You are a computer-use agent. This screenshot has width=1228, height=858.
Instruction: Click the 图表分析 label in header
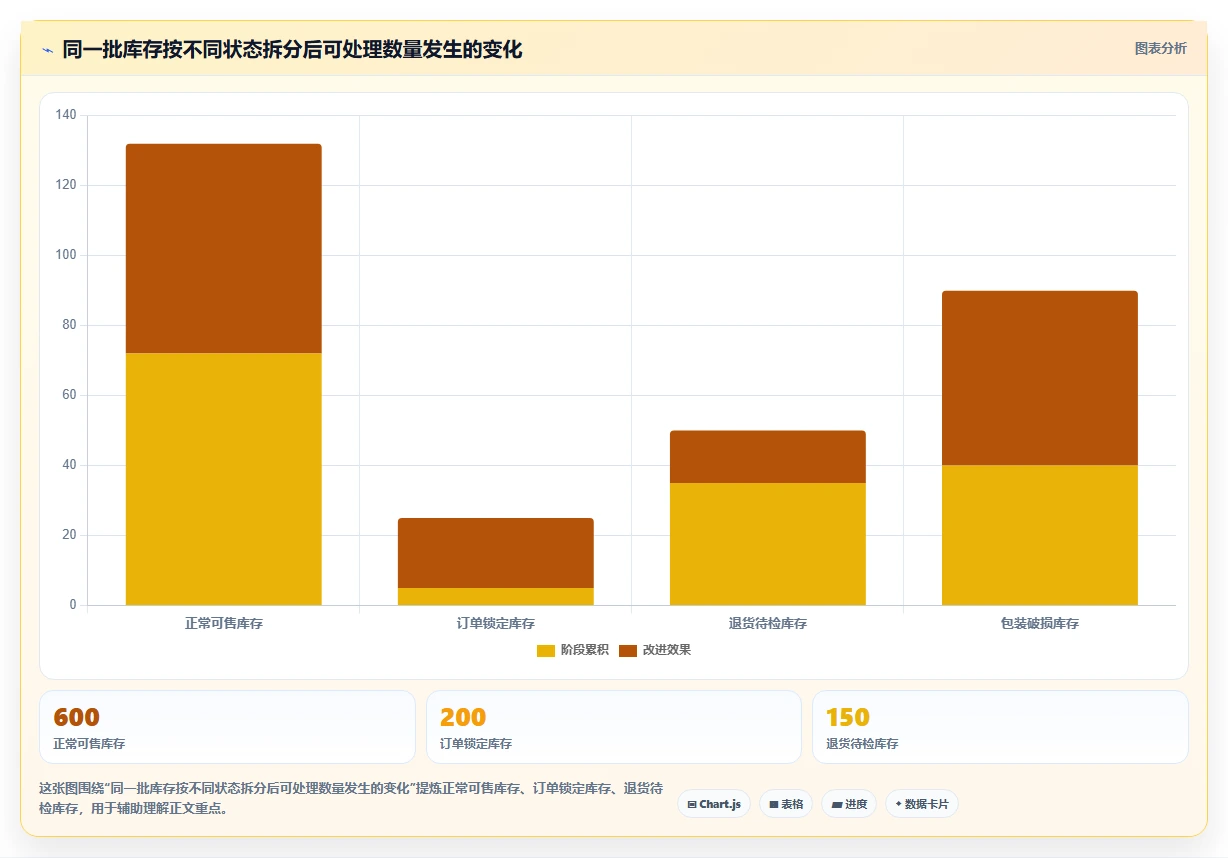(1160, 48)
